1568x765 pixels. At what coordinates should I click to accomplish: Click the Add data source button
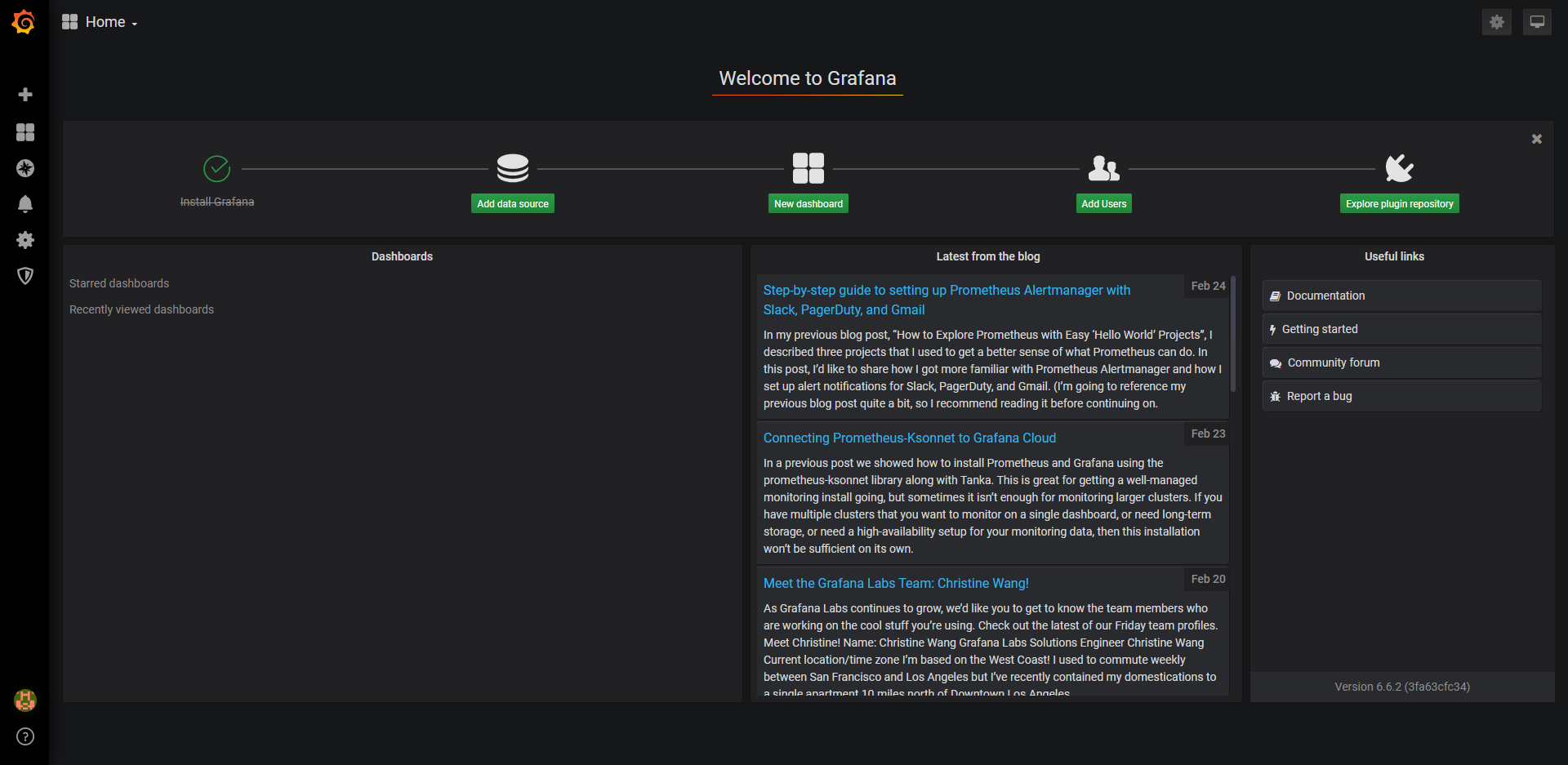coord(513,203)
